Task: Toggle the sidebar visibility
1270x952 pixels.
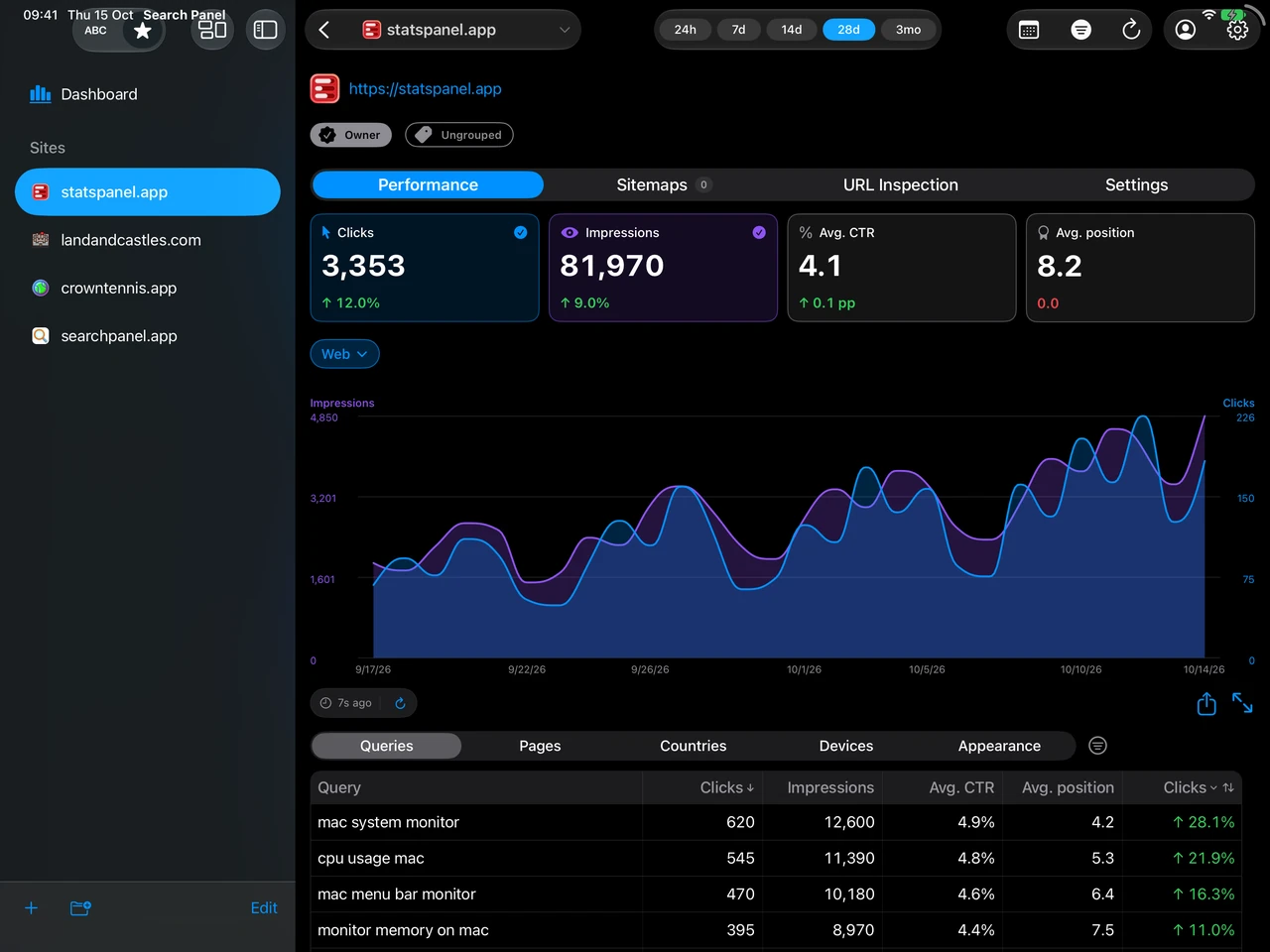Action: 266,30
